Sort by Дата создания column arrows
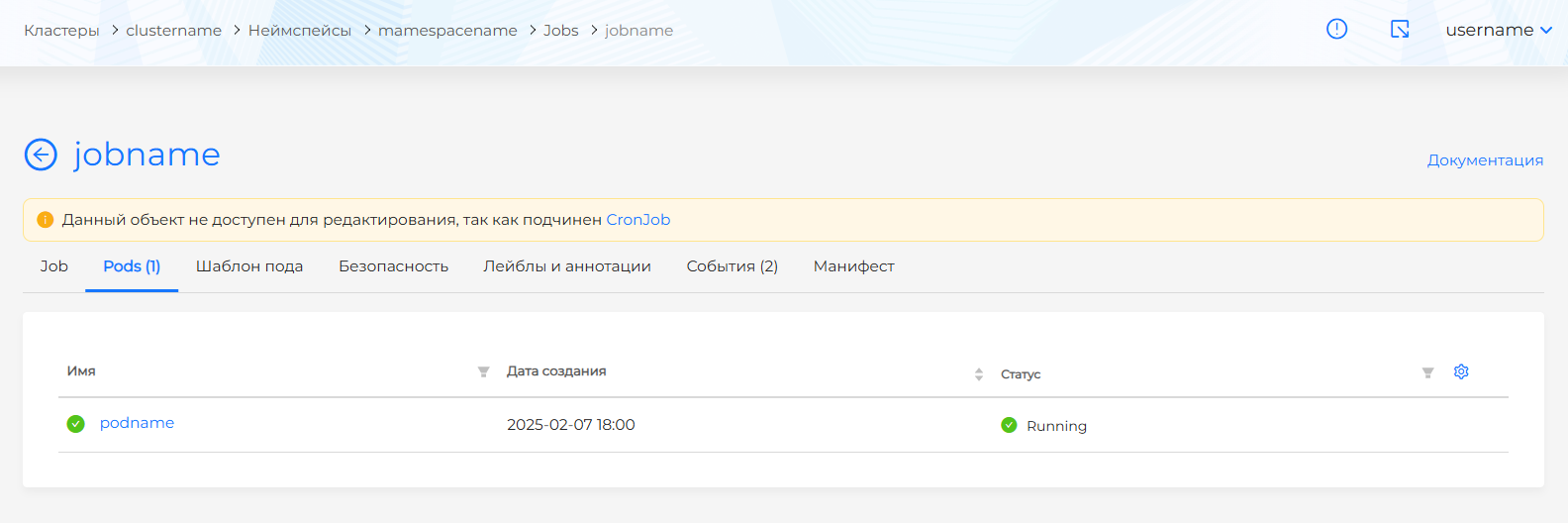 [978, 374]
